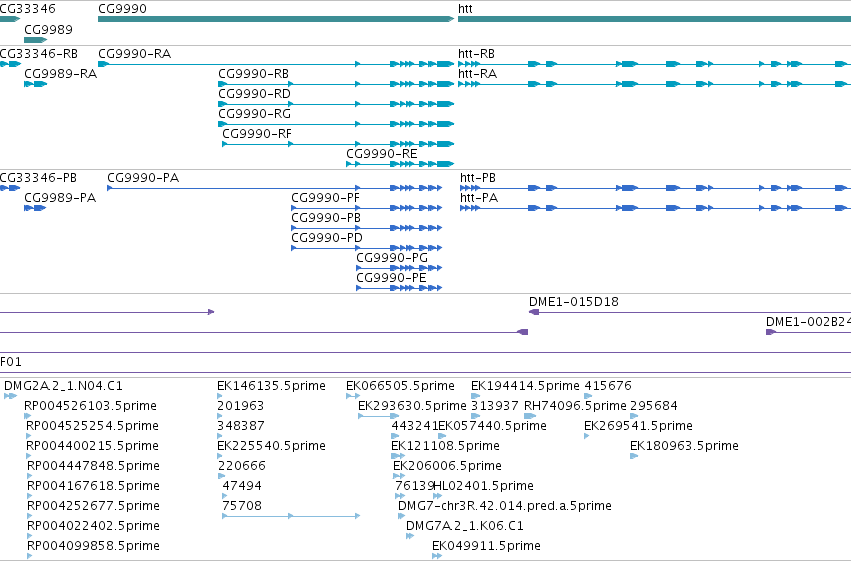Select protein CG9990-PB
Screen dimensions: 851x561
tap(367, 228)
